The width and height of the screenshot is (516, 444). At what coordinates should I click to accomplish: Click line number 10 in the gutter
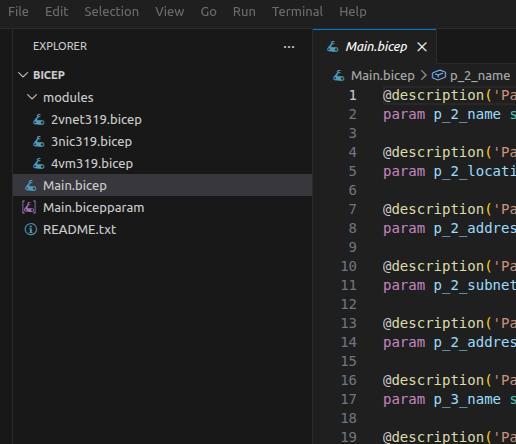349,266
